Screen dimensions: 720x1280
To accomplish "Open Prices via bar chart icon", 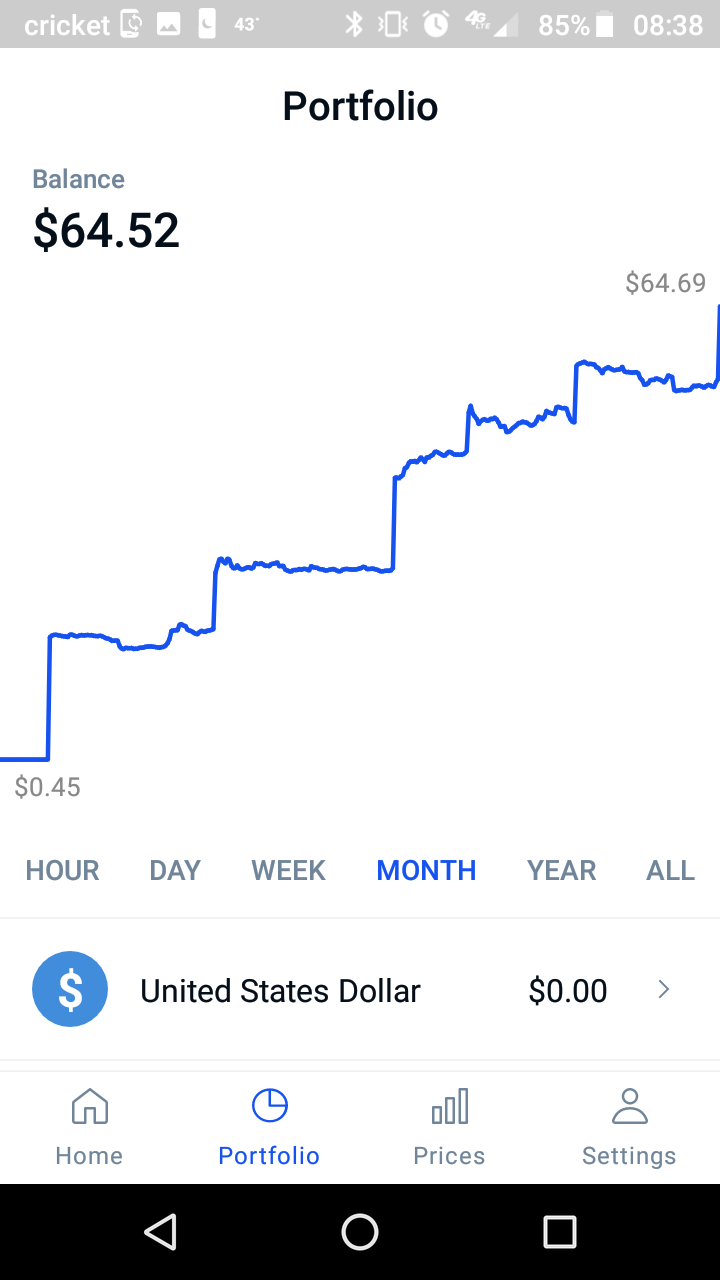I will [449, 1107].
